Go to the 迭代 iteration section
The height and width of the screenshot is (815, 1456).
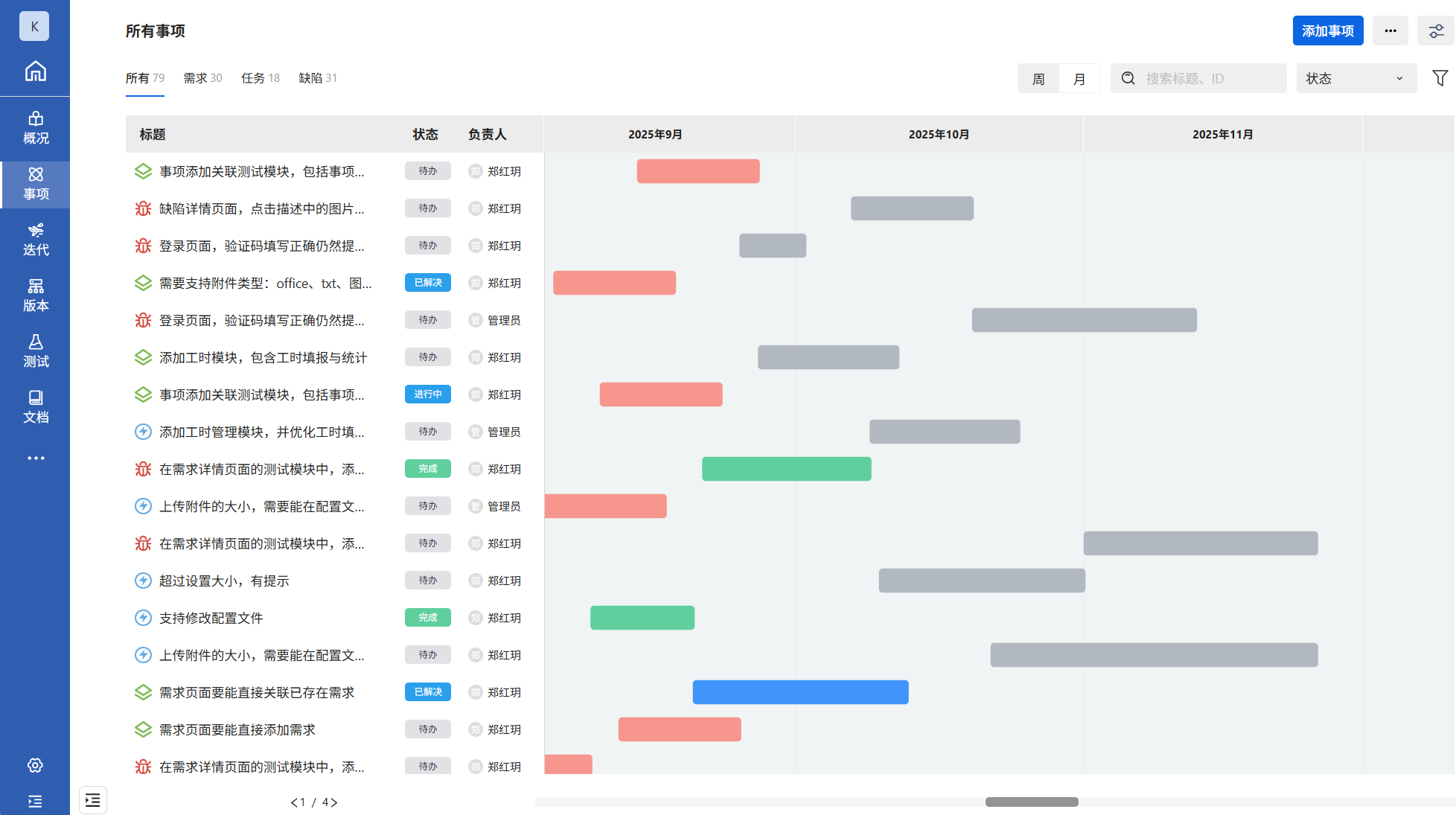[35, 240]
